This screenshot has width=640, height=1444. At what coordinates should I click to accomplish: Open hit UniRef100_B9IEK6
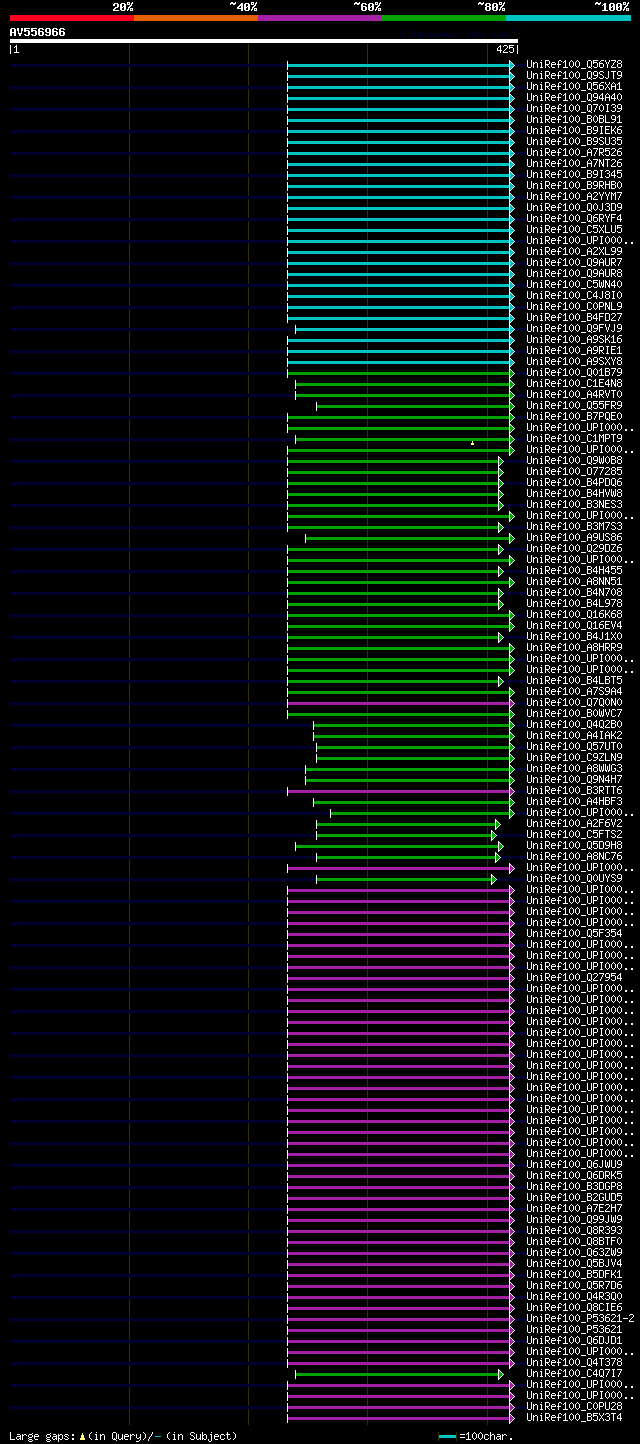coord(574,130)
